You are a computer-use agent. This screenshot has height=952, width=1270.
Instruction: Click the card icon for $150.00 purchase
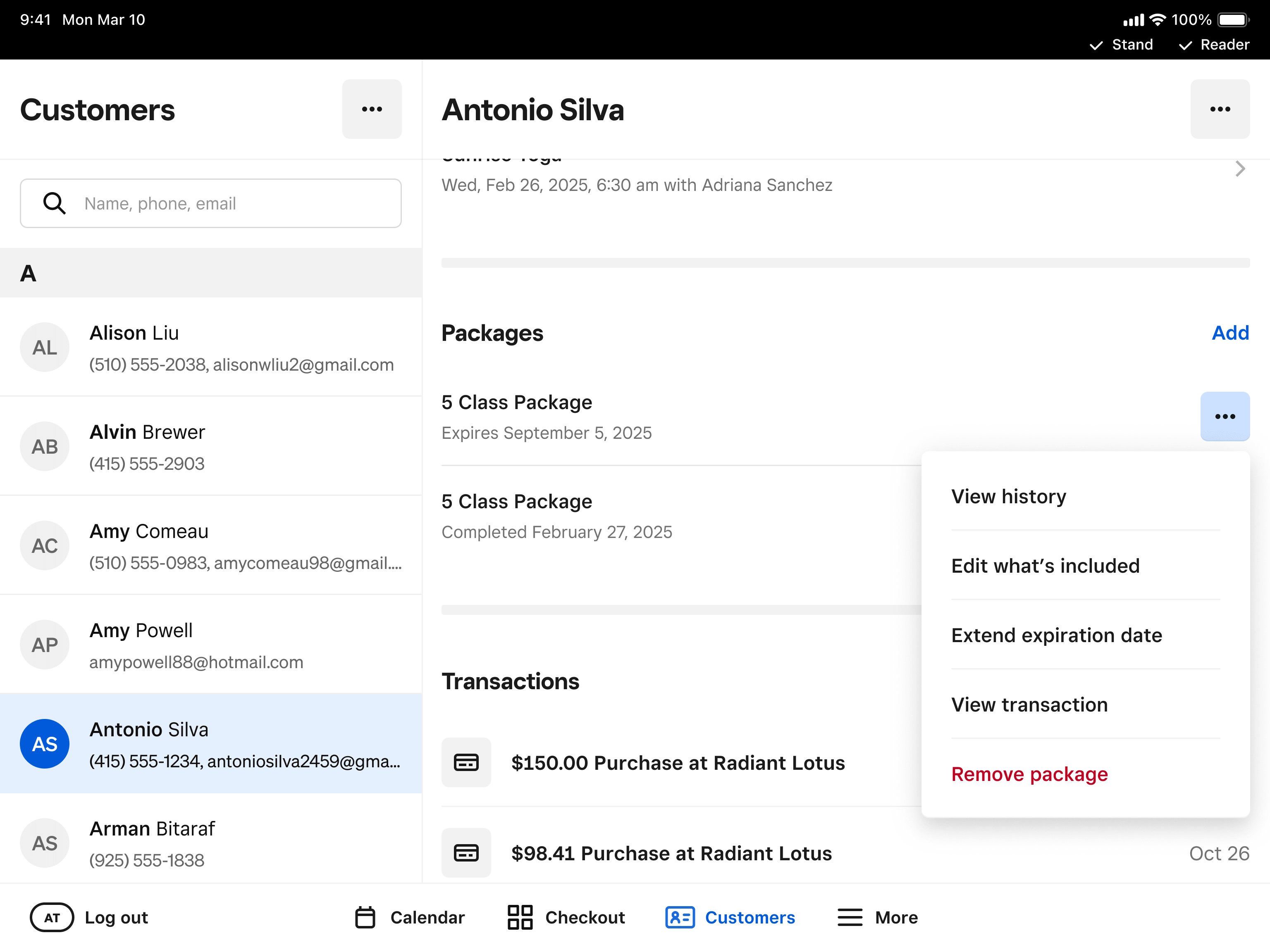point(466,762)
